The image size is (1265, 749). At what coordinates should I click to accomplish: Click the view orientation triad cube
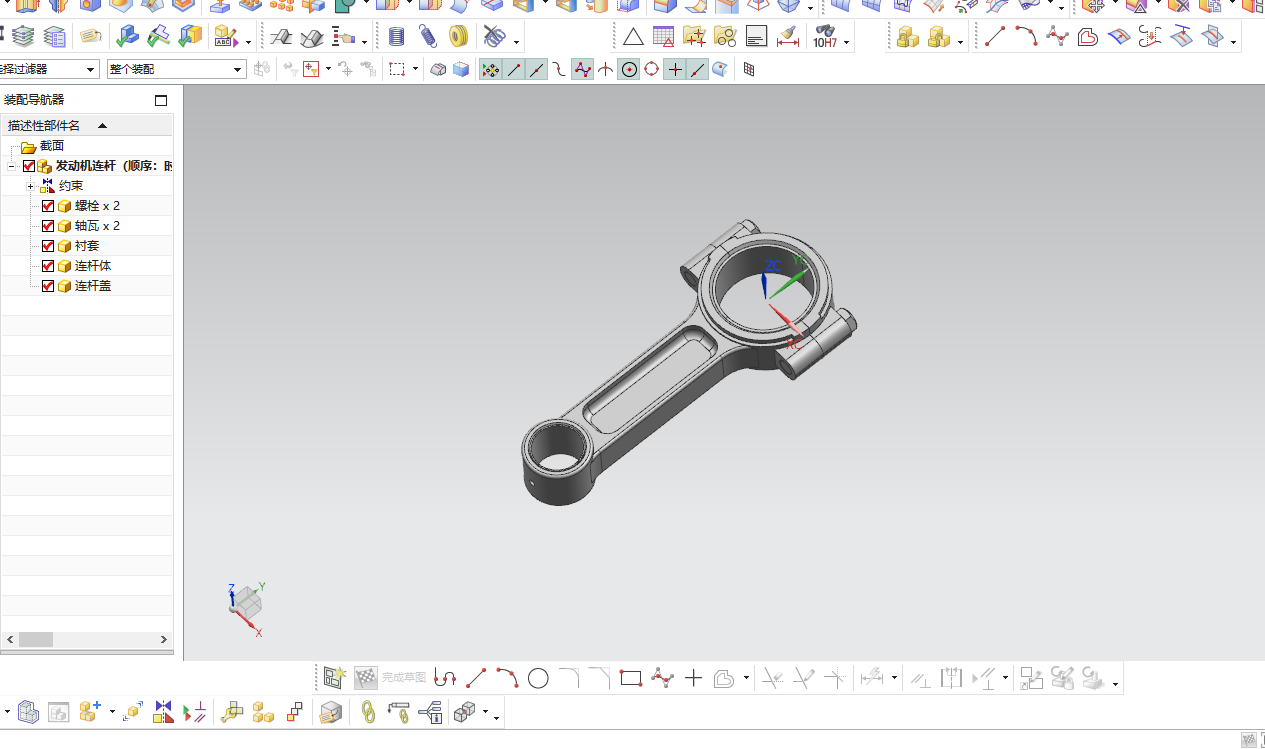(x=245, y=604)
